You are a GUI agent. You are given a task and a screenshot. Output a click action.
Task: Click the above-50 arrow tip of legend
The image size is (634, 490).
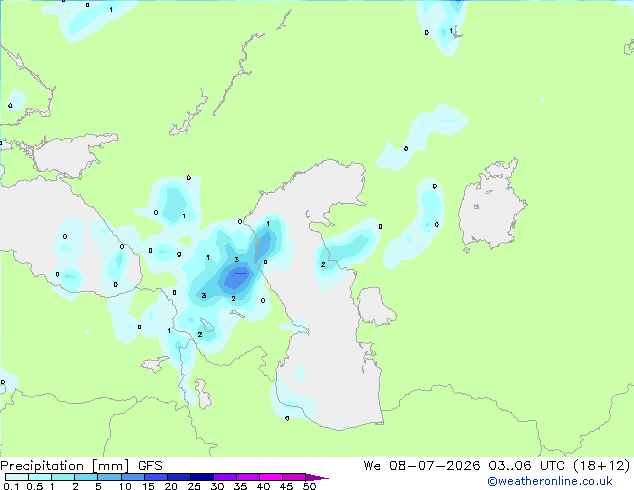coord(317,477)
